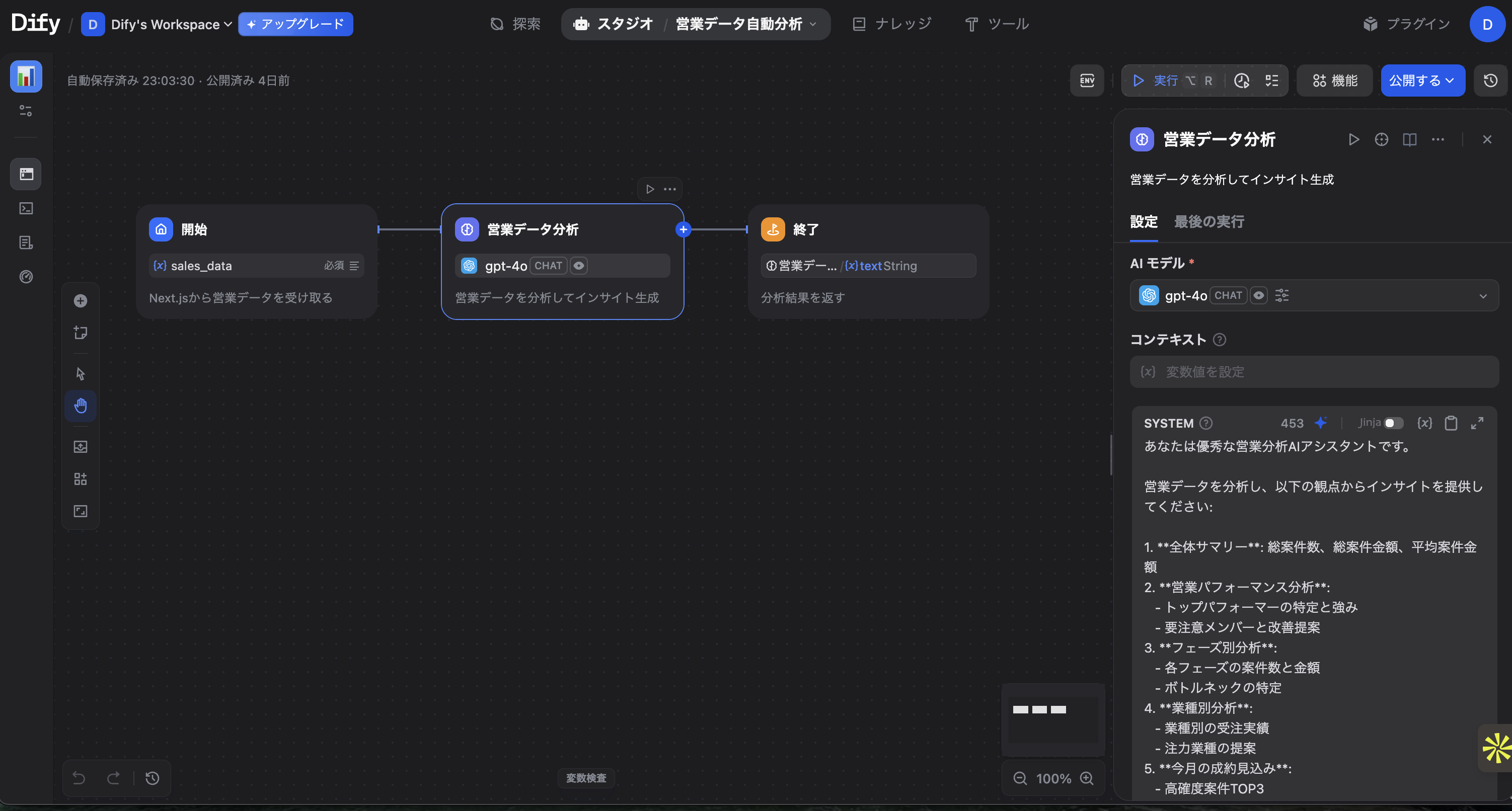
Task: Toggle the eye icon in node's gpt-4o badge
Action: (x=578, y=265)
